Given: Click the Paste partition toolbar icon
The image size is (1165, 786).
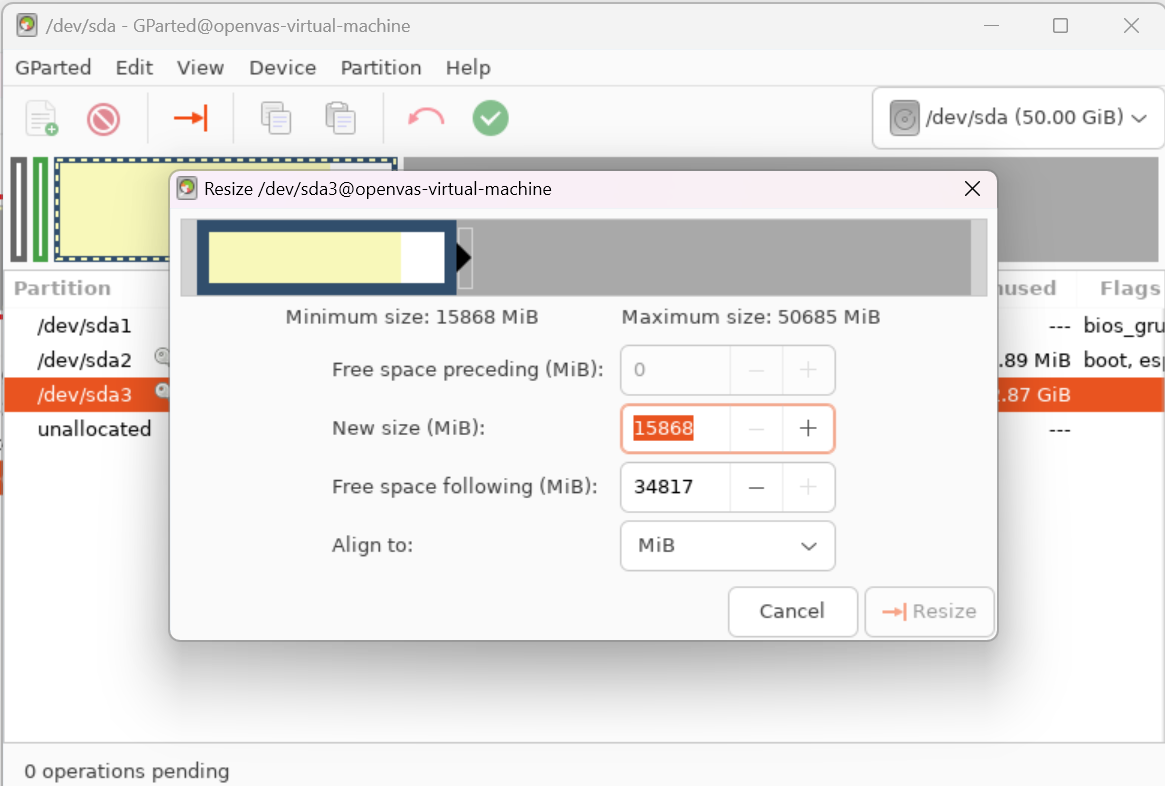Looking at the screenshot, I should pyautogui.click(x=340, y=118).
